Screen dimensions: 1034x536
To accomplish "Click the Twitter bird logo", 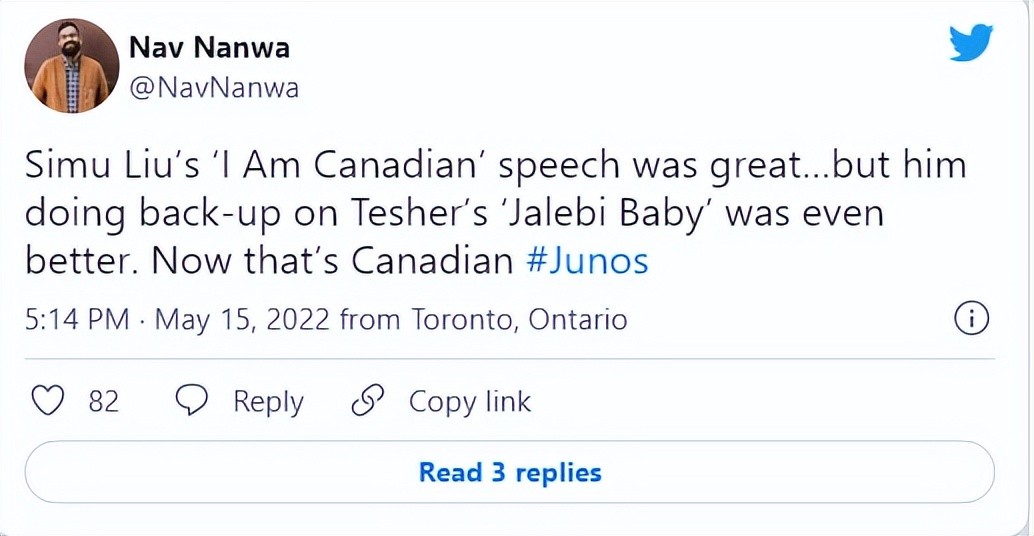I will pyautogui.click(x=970, y=43).
